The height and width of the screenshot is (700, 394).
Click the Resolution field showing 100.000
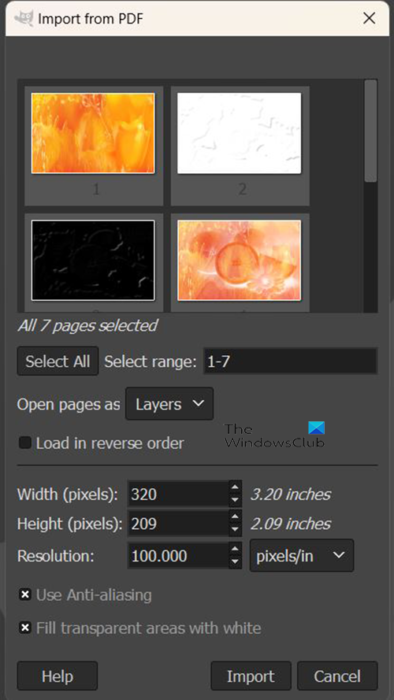178,556
